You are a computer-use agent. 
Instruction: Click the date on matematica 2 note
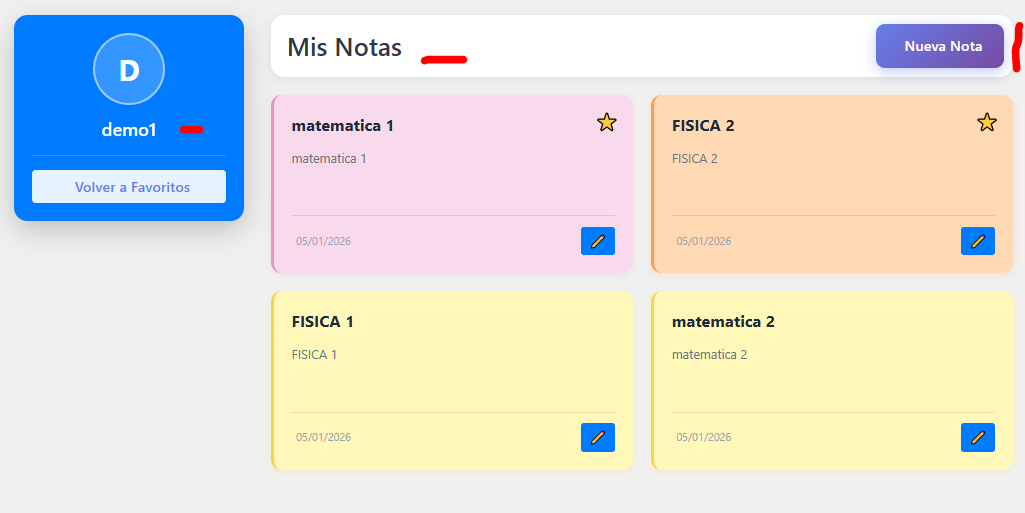pyautogui.click(x=704, y=437)
